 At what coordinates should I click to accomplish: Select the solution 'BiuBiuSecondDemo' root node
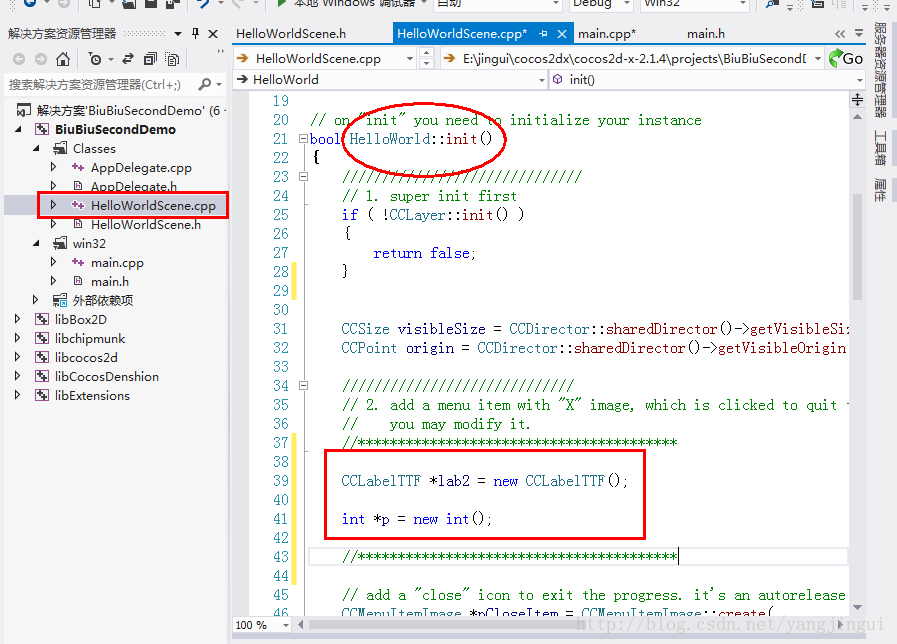pos(128,110)
